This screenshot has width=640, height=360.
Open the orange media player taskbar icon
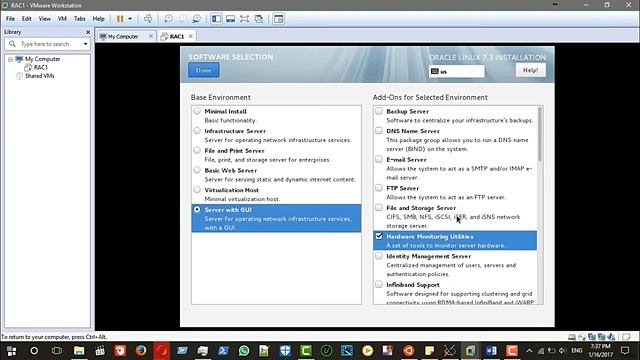[x=367, y=351]
